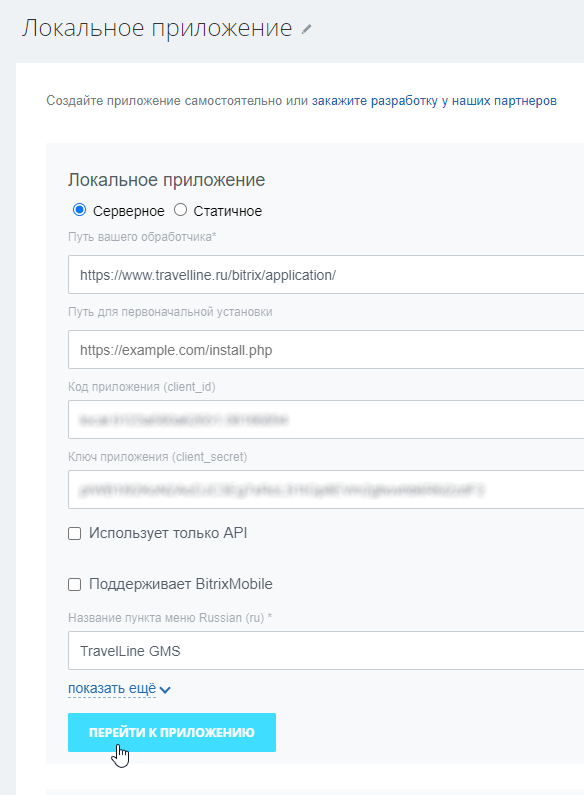Enable the Использует только API checkbox

[x=75, y=533]
